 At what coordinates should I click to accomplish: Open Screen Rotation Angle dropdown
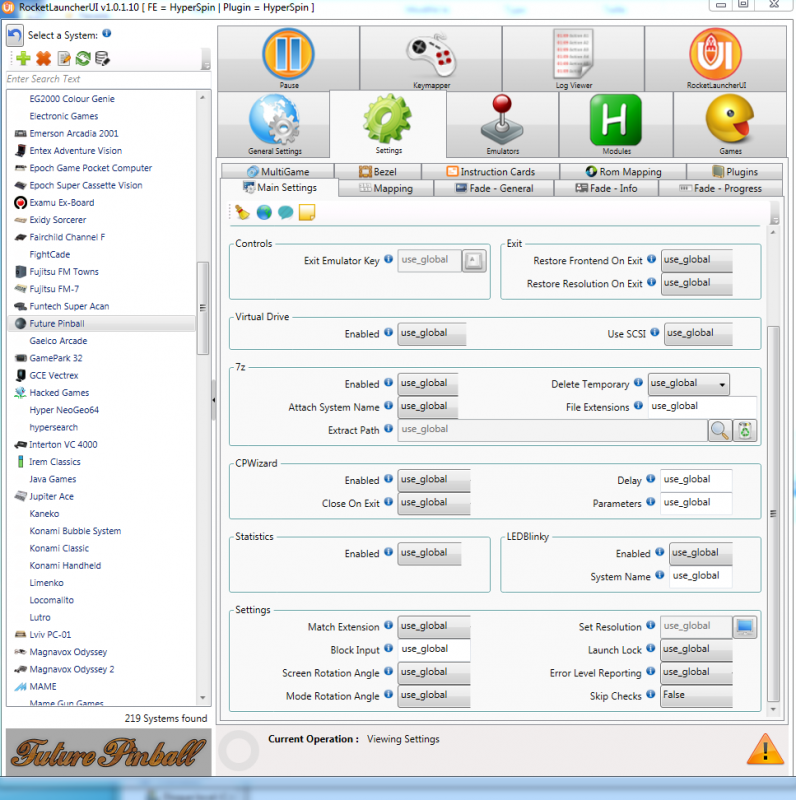tap(434, 673)
